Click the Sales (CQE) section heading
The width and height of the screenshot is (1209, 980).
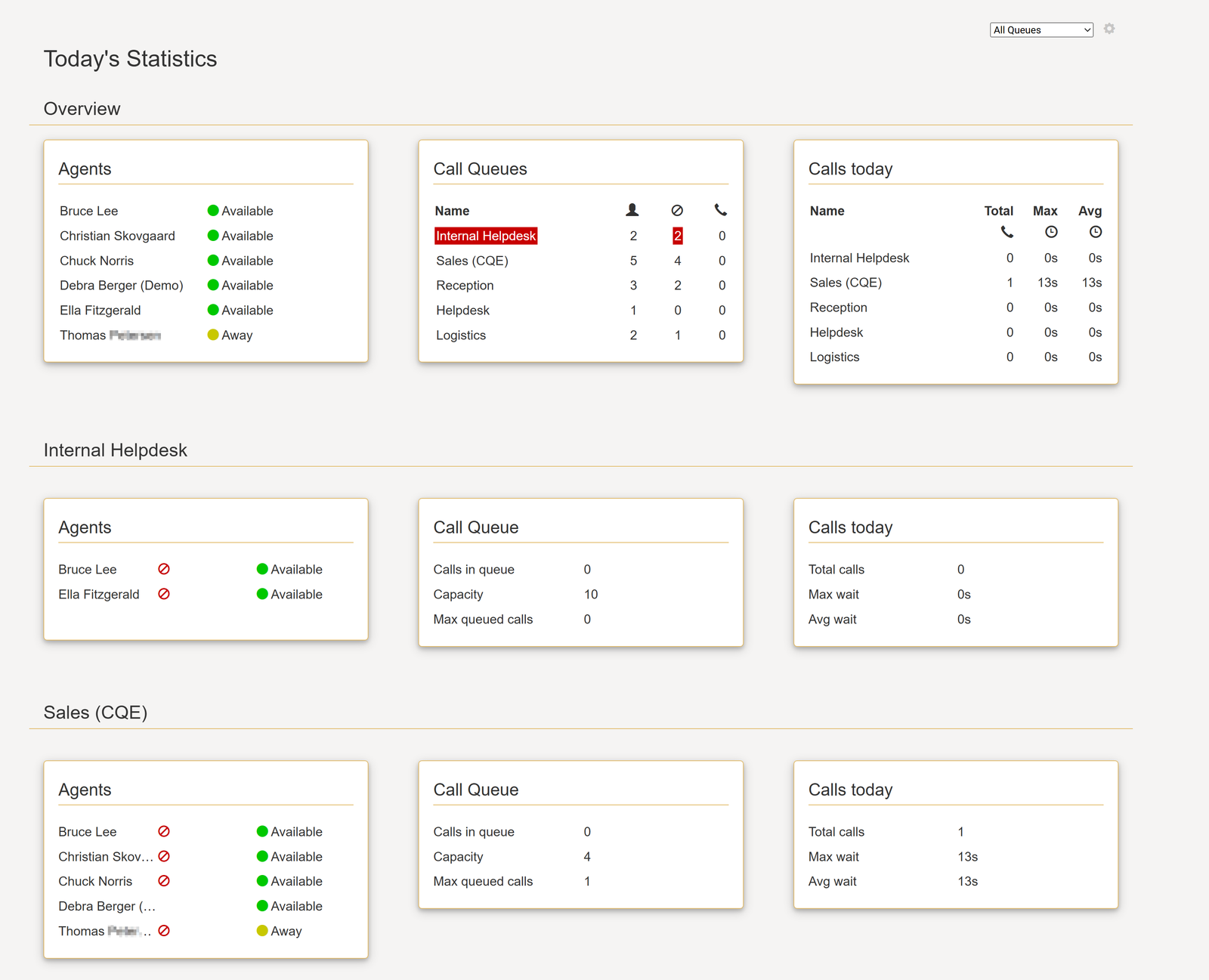(95, 713)
